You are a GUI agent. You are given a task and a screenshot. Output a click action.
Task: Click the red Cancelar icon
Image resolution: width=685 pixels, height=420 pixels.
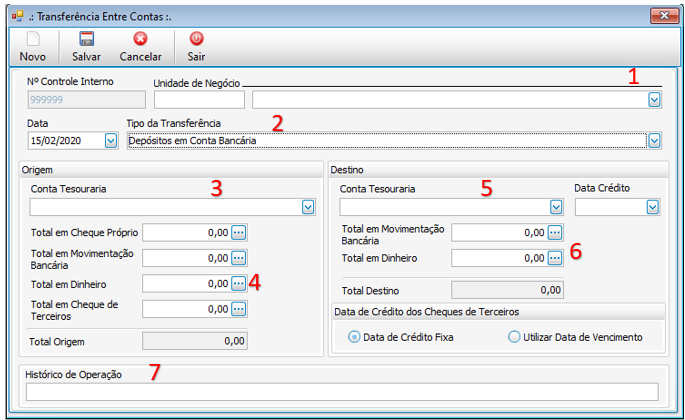140,39
